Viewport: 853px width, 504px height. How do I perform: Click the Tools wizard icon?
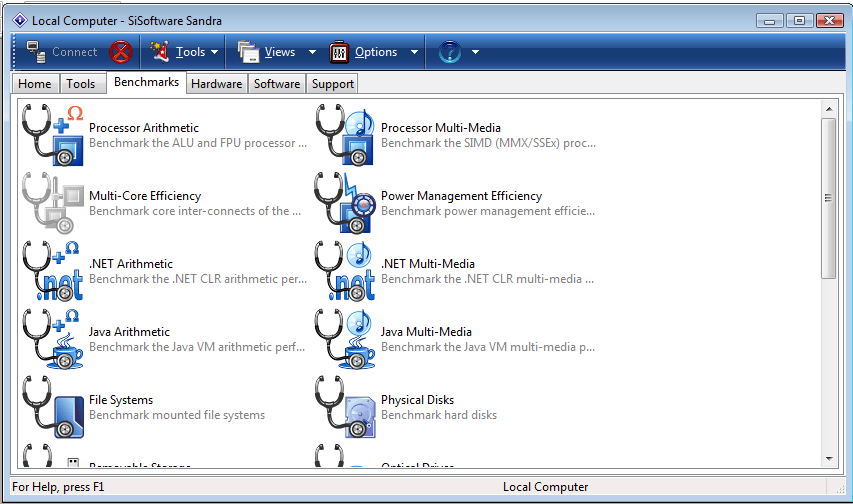tap(159, 52)
